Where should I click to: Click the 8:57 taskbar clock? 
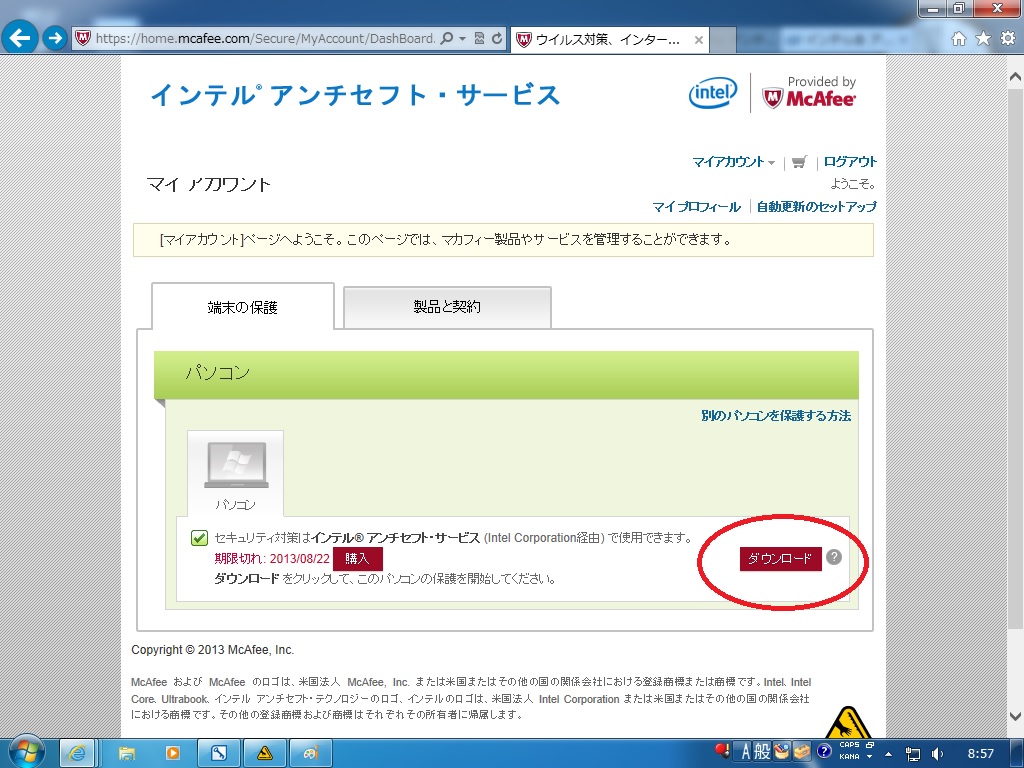coord(981,754)
